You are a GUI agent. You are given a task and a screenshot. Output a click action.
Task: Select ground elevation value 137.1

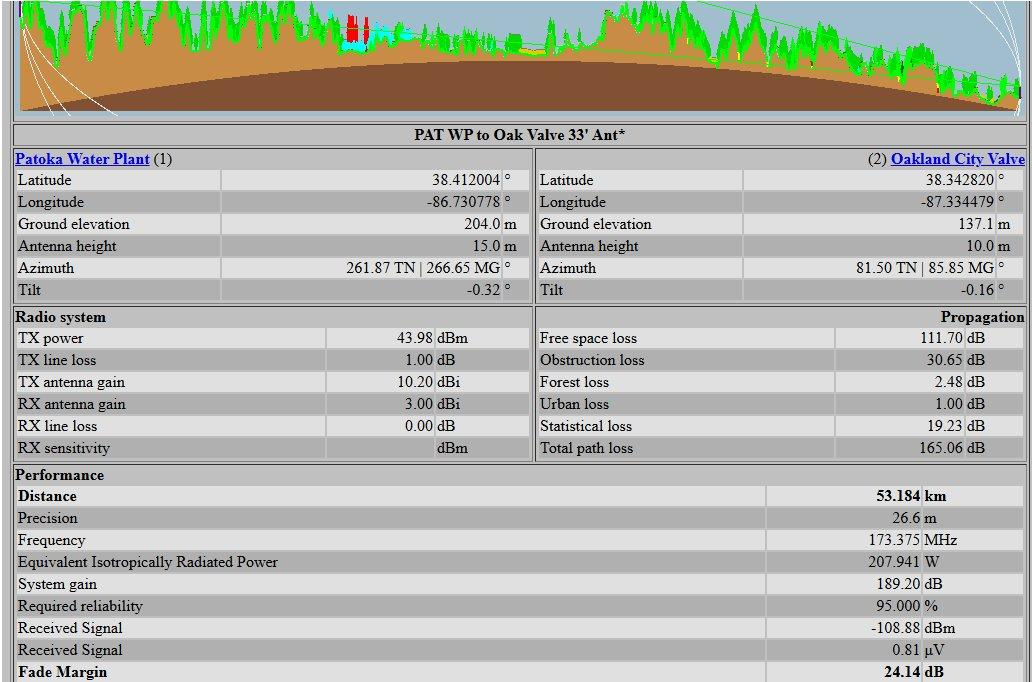click(x=977, y=224)
